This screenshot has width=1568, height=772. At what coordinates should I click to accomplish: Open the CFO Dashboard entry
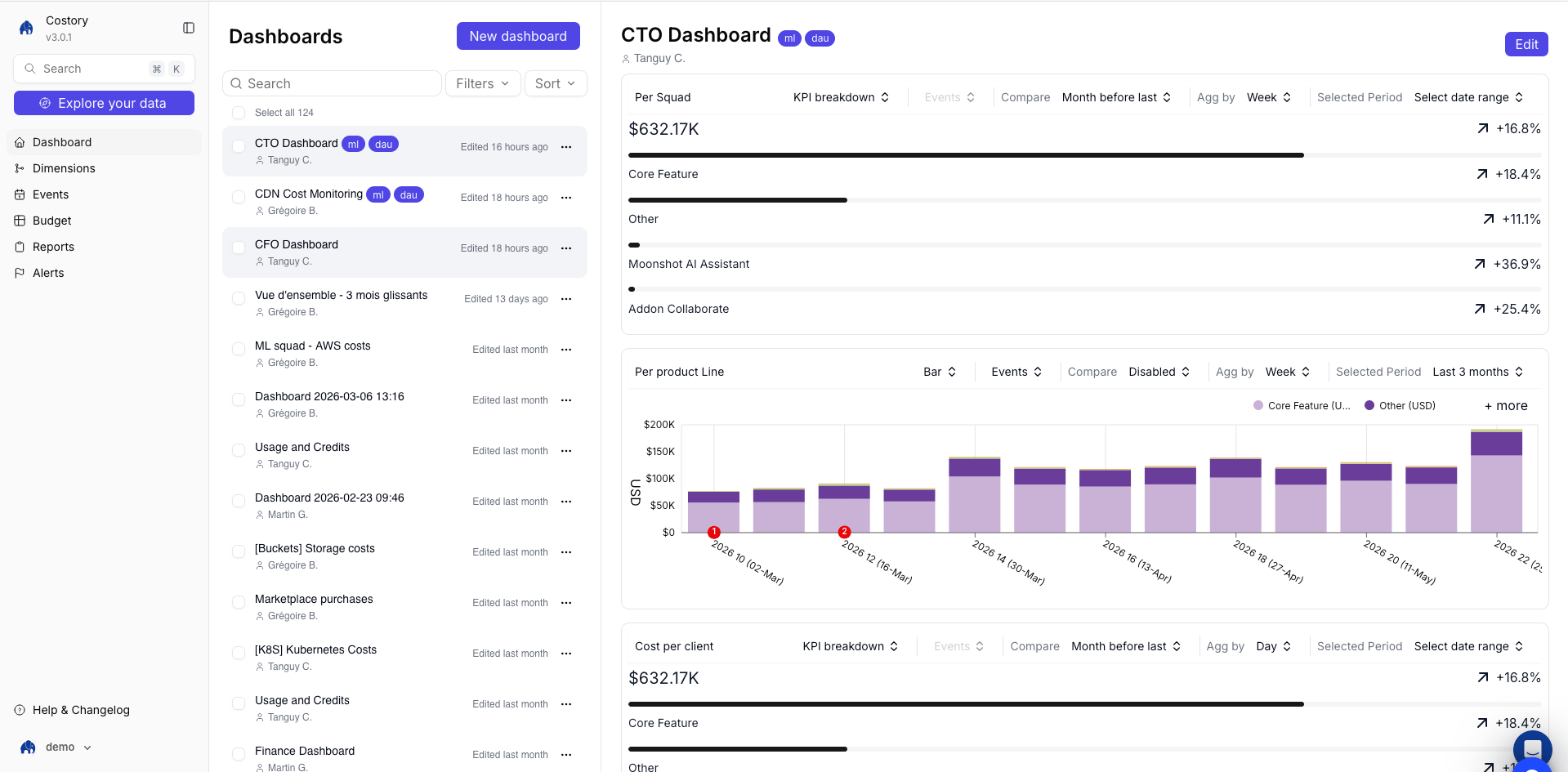tap(404, 252)
